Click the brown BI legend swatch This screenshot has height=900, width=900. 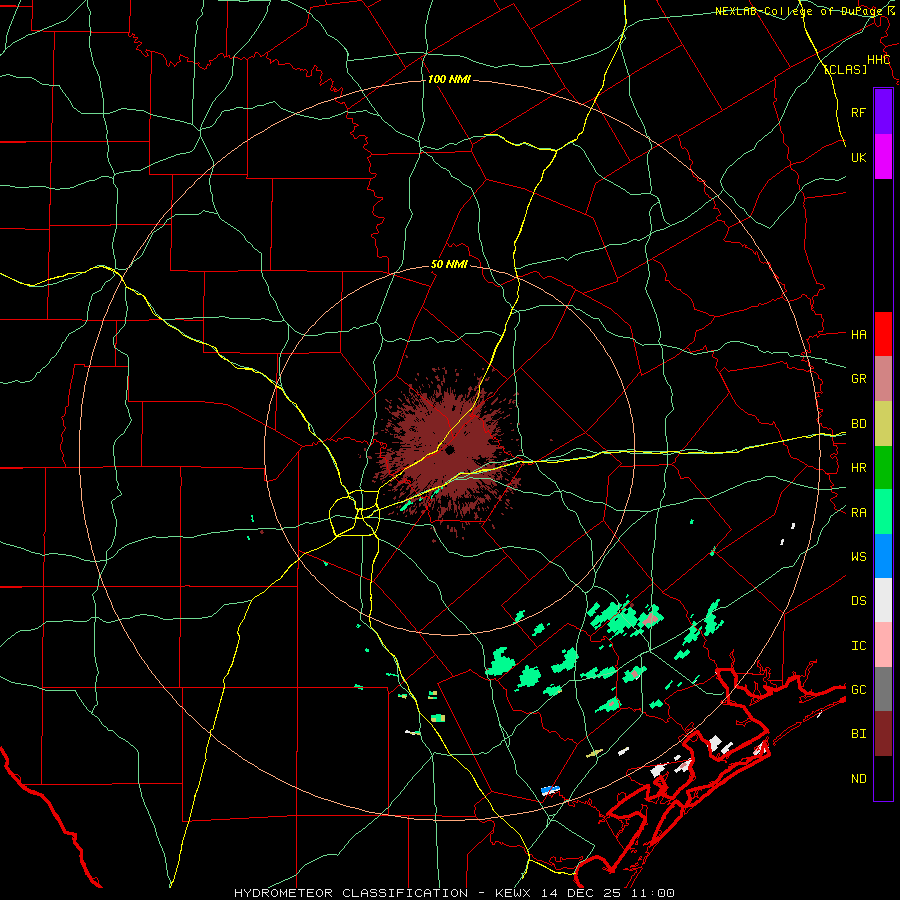(x=883, y=734)
